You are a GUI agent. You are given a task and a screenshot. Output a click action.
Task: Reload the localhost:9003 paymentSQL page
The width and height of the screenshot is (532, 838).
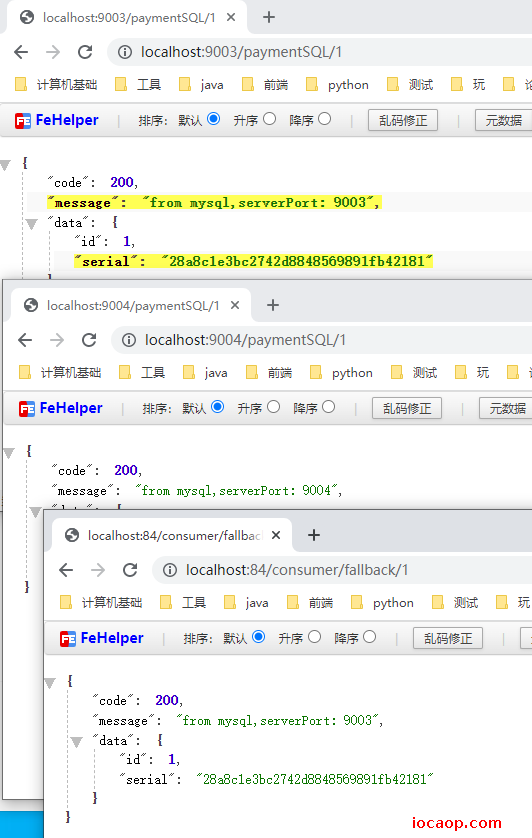click(85, 52)
